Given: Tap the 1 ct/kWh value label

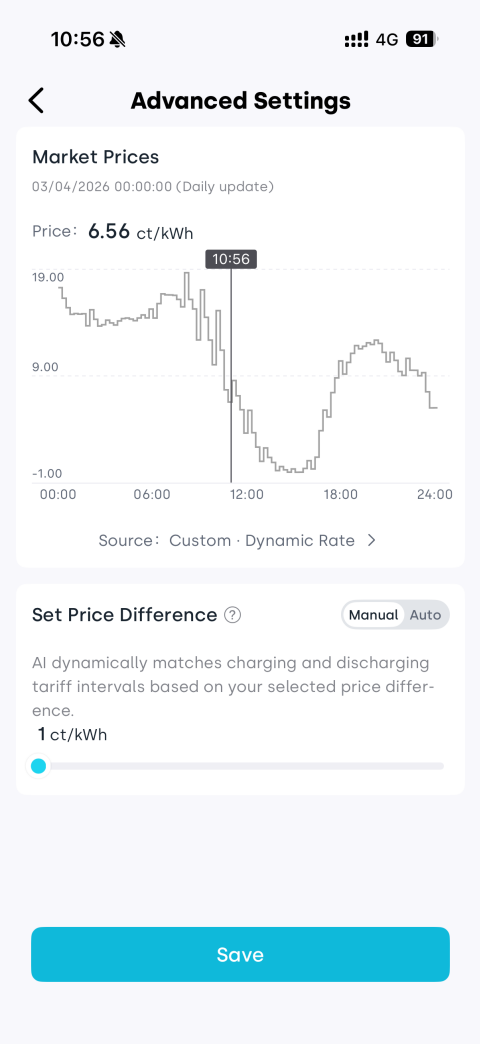Looking at the screenshot, I should tap(72, 734).
